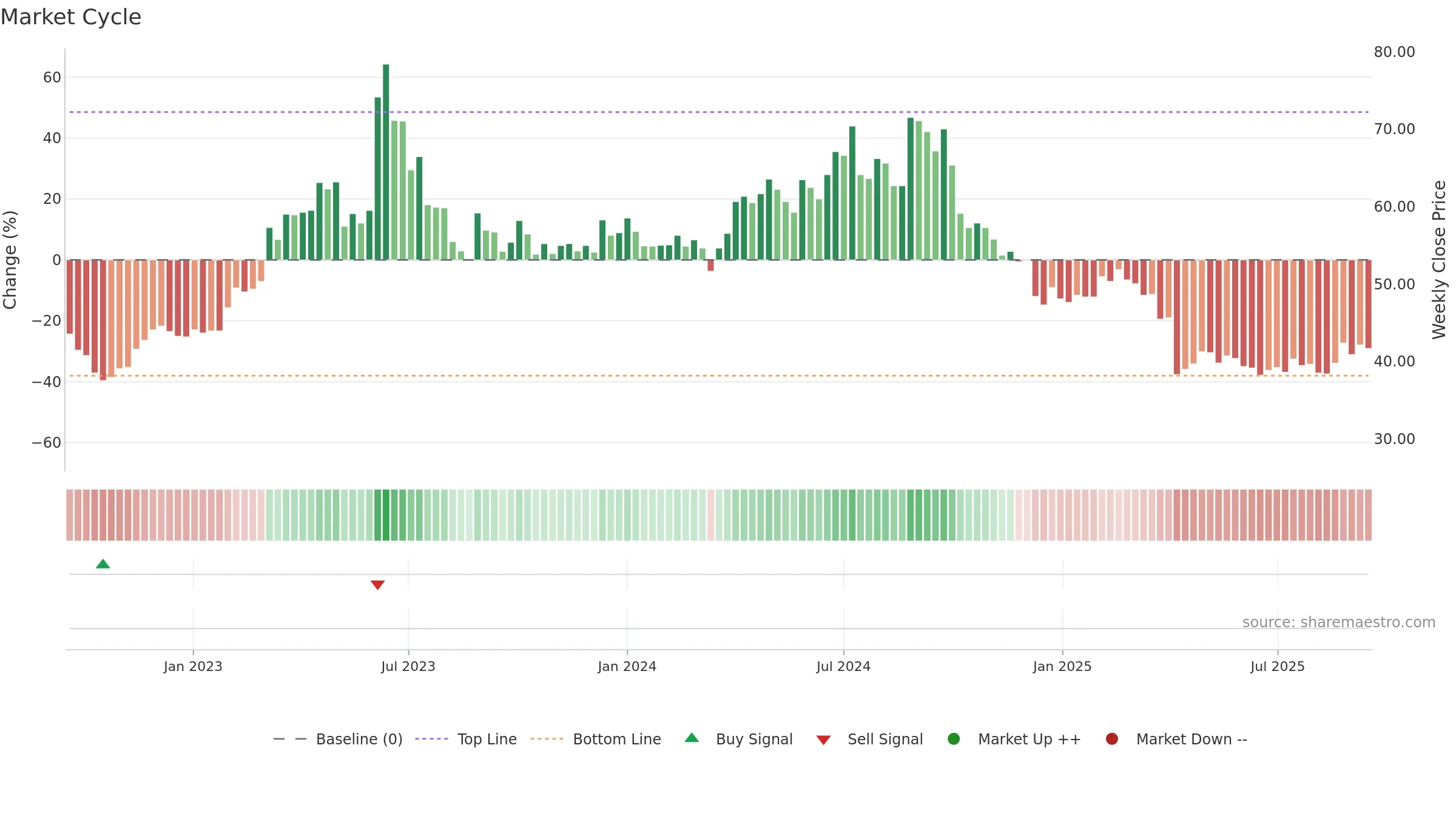Click the 80.00 price axis value

1394,52
